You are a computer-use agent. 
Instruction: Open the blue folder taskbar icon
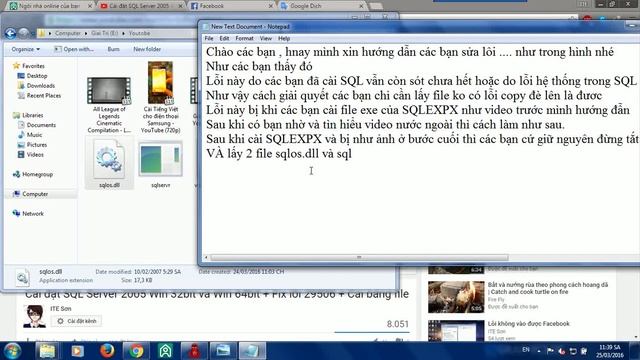pos(223,351)
